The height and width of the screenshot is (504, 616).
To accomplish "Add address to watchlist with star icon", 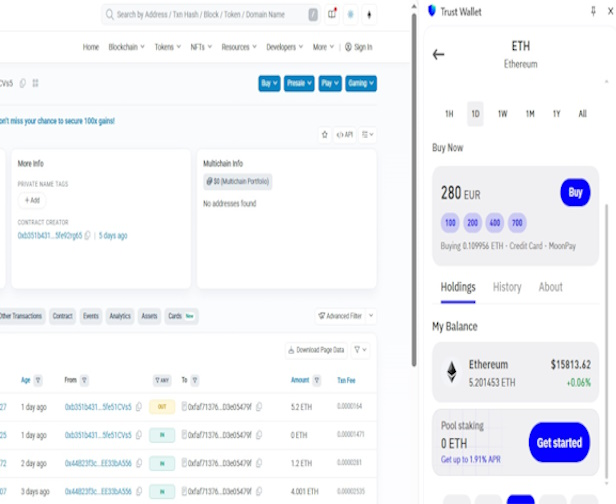I will pyautogui.click(x=324, y=134).
